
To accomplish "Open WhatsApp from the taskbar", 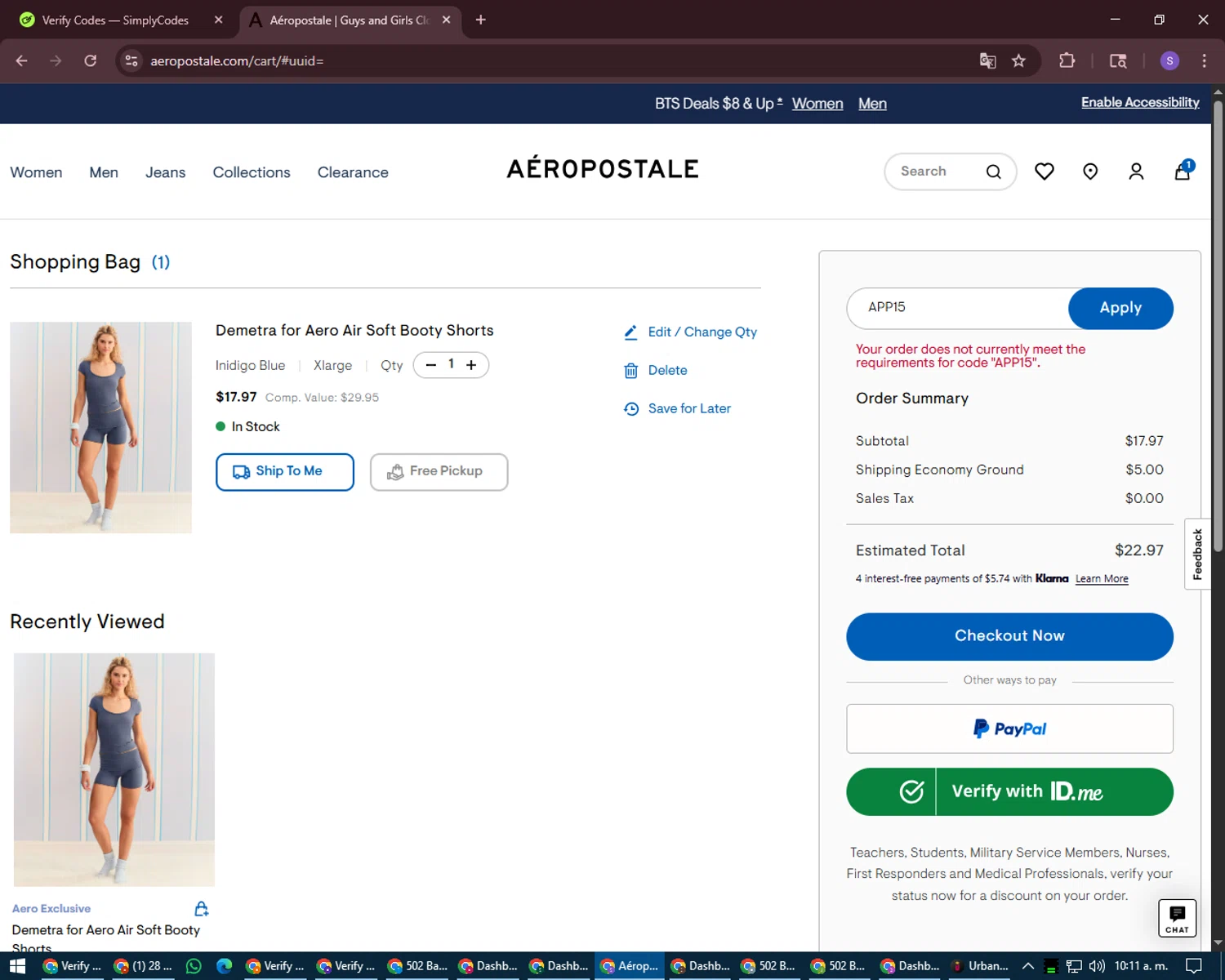I will [194, 966].
